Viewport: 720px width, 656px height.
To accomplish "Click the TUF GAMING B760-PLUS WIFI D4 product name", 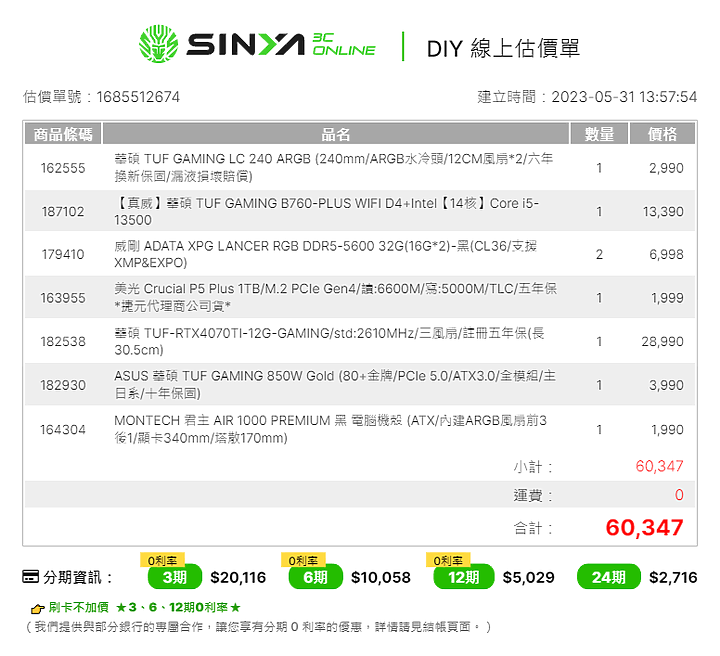I will tap(327, 212).
